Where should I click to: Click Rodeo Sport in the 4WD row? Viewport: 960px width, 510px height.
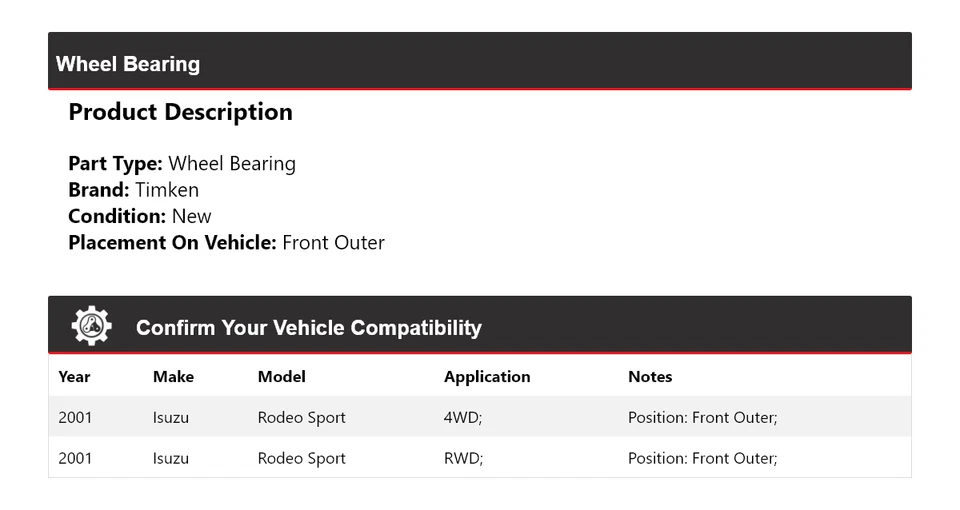pos(301,418)
